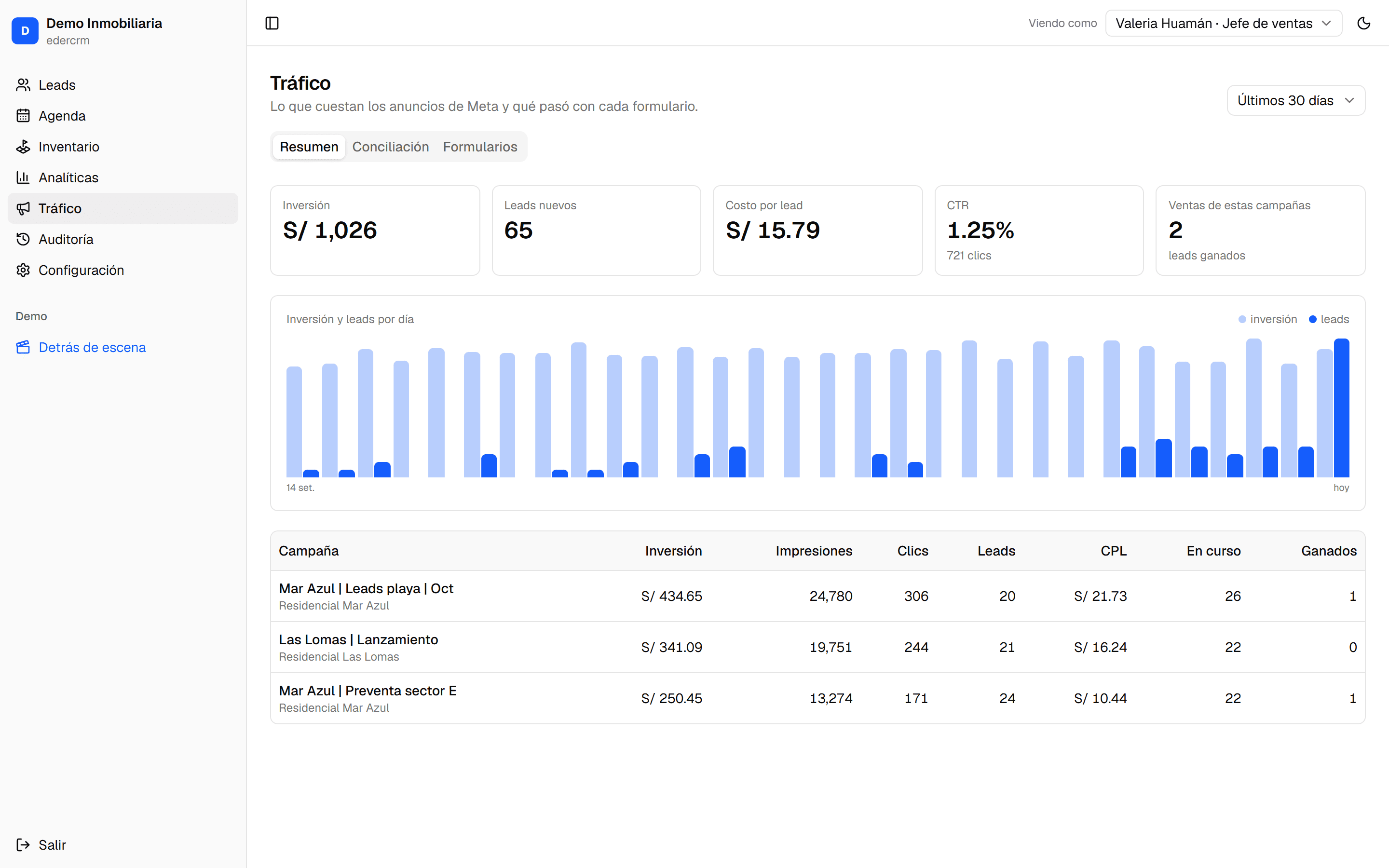Click the Auditoría history icon
1389x868 pixels.
point(23,239)
